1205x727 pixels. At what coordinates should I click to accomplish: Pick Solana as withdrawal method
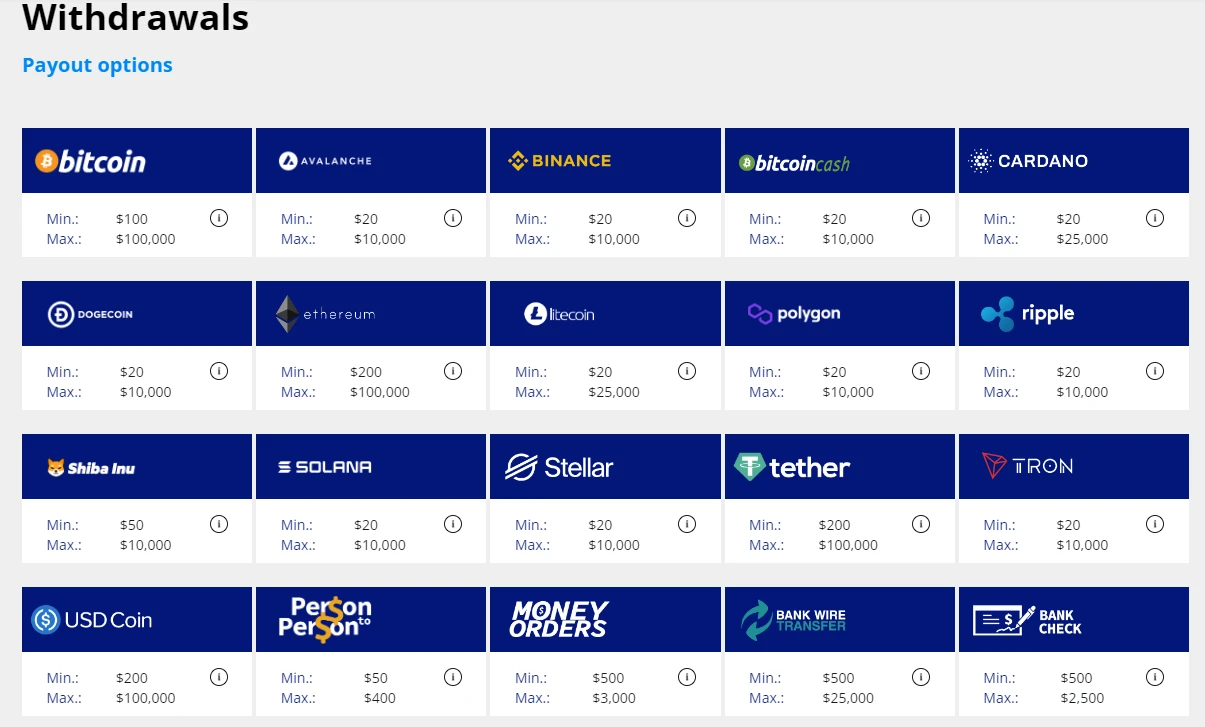pos(370,466)
